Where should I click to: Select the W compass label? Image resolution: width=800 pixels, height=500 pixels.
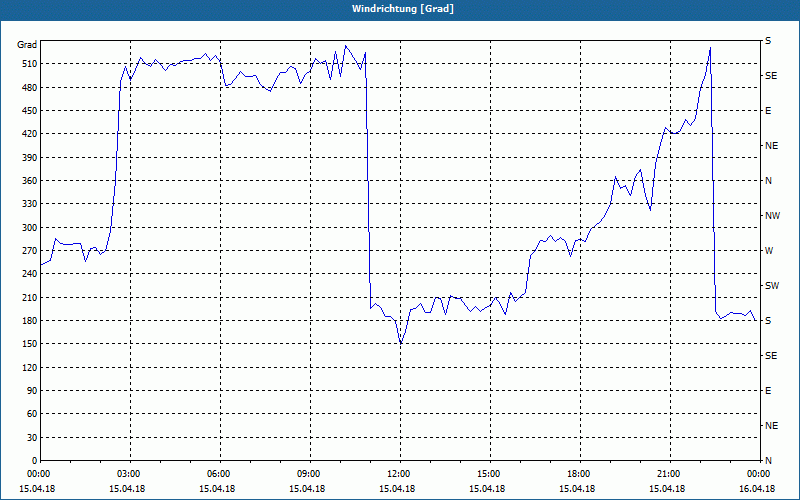click(769, 251)
